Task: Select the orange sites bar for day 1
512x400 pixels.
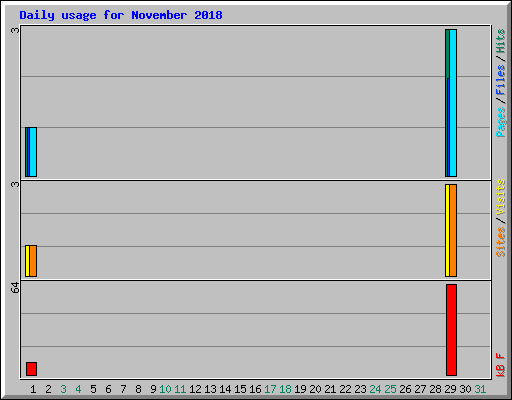Action: [33, 261]
